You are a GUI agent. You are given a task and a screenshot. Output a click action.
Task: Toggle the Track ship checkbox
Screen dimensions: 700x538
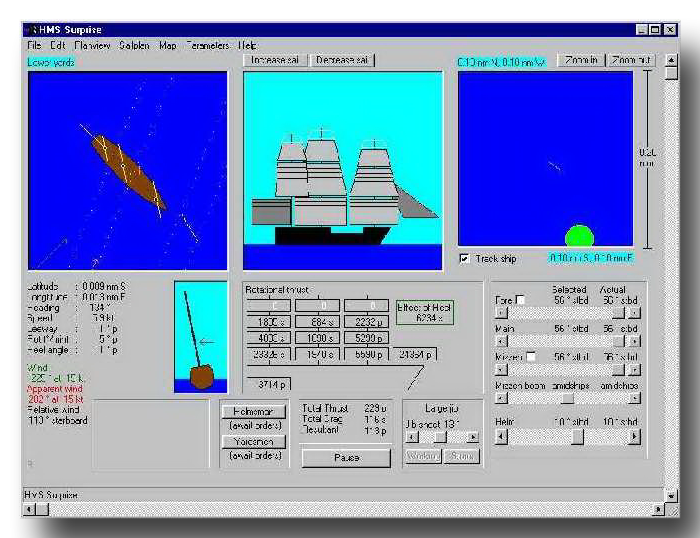click(465, 259)
